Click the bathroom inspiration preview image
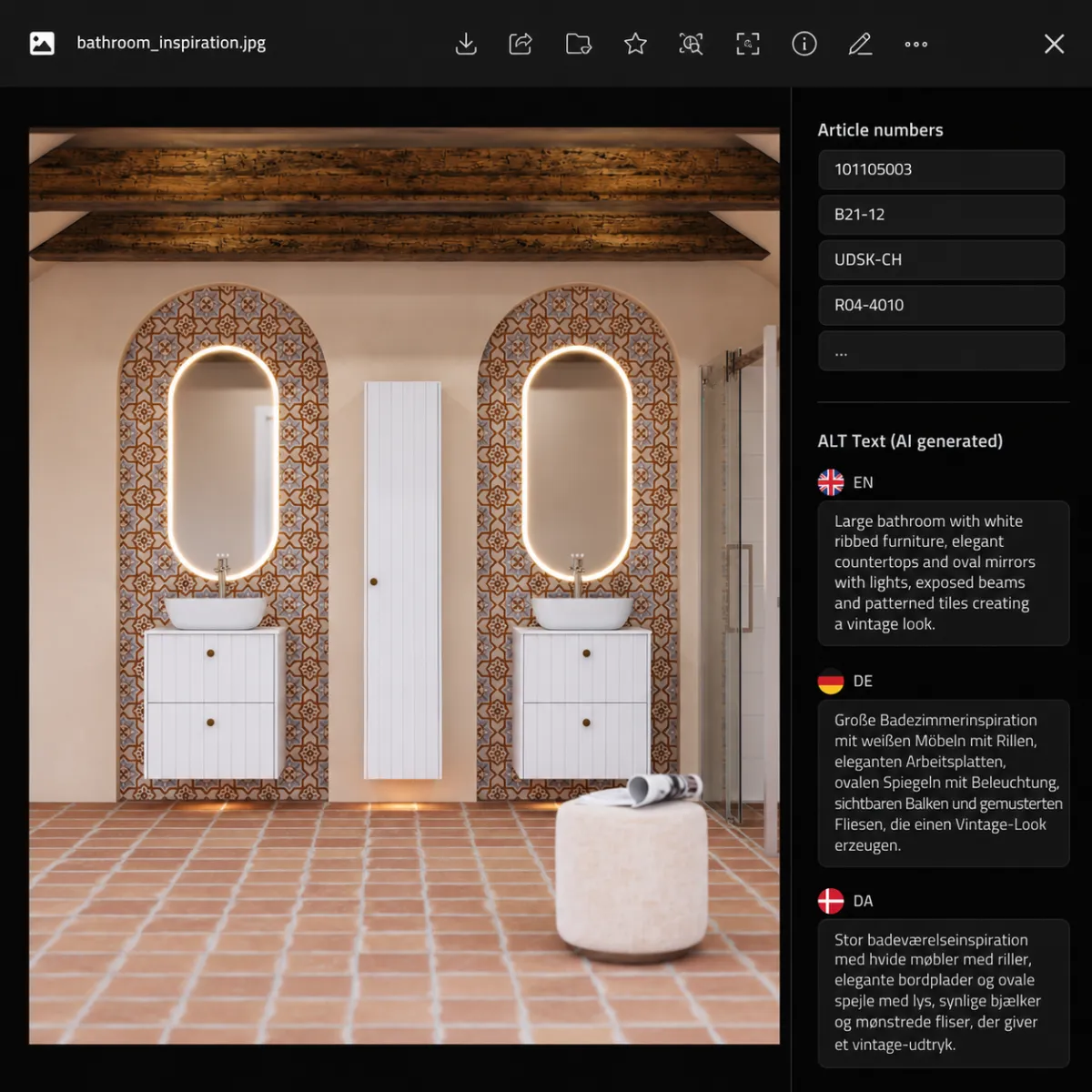This screenshot has width=1092, height=1092. click(x=404, y=586)
